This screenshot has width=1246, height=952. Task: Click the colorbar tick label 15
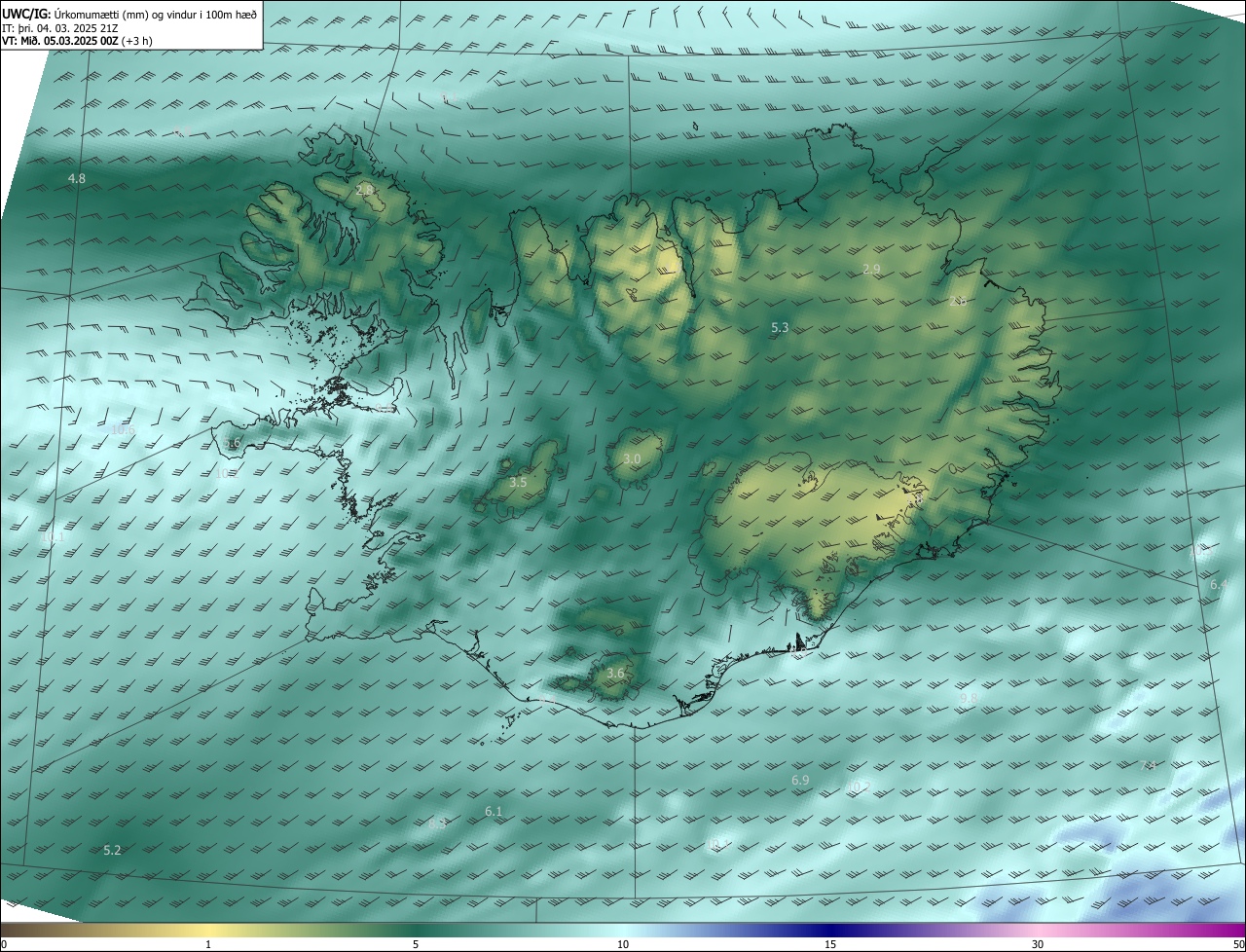(830, 944)
